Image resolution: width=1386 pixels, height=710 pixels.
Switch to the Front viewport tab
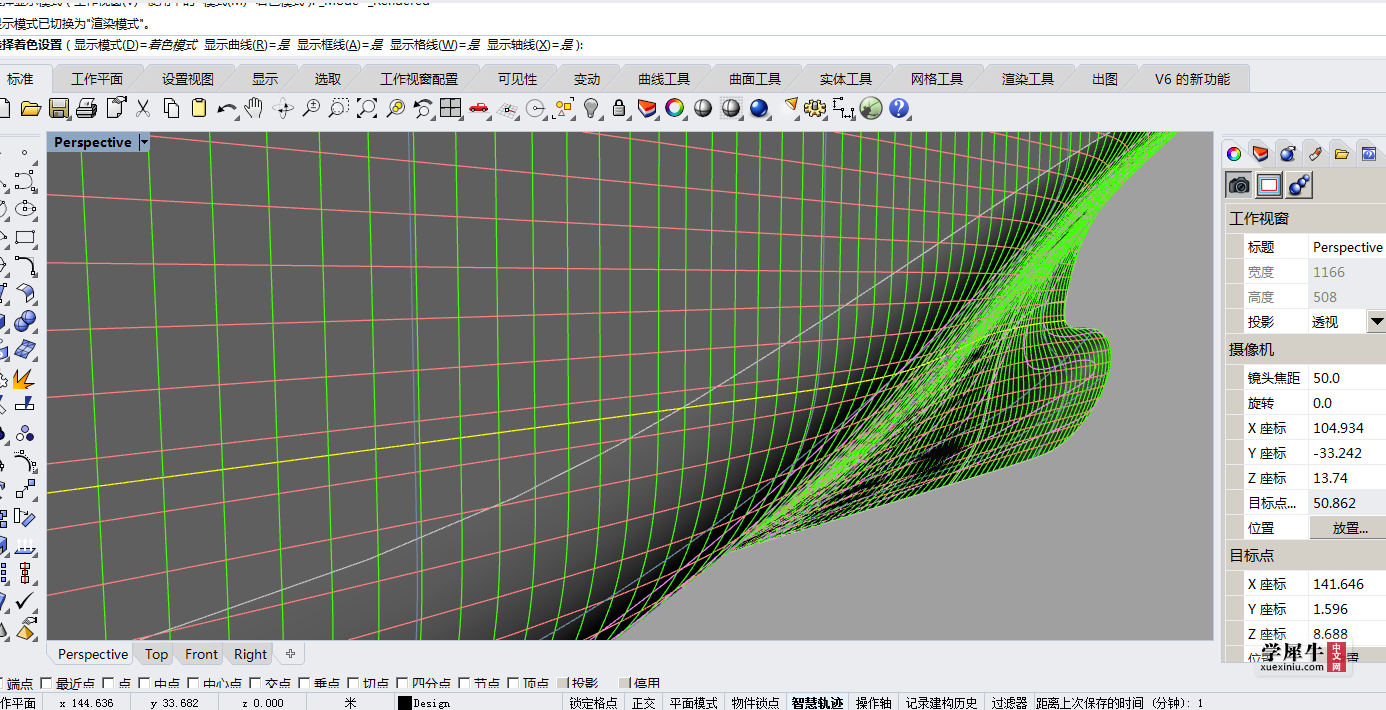[201, 654]
